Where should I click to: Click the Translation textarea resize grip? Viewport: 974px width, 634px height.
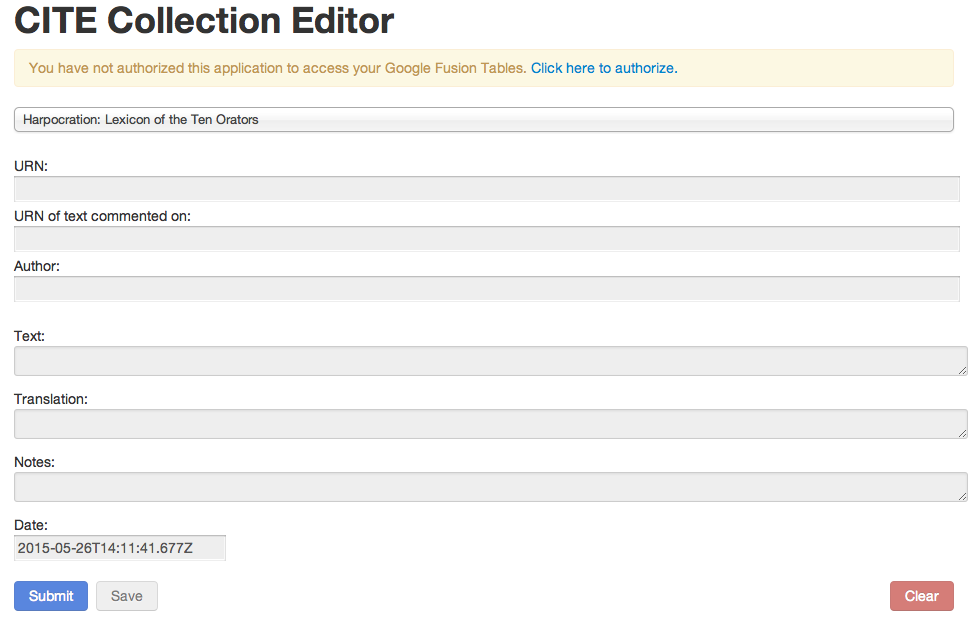tap(962, 433)
